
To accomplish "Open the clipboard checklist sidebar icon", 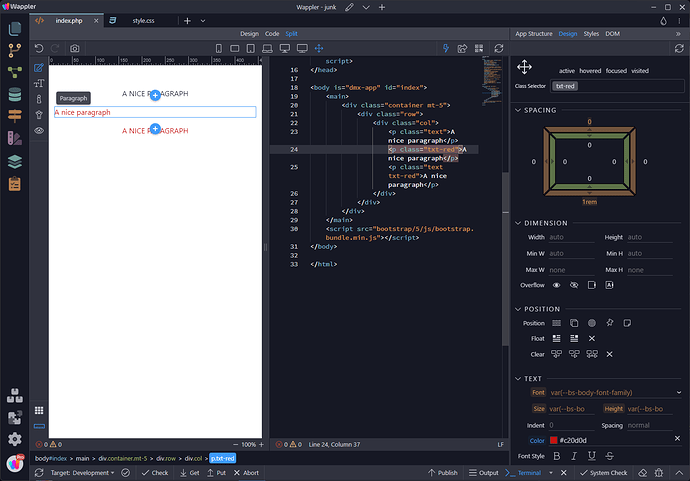I will point(15,184).
